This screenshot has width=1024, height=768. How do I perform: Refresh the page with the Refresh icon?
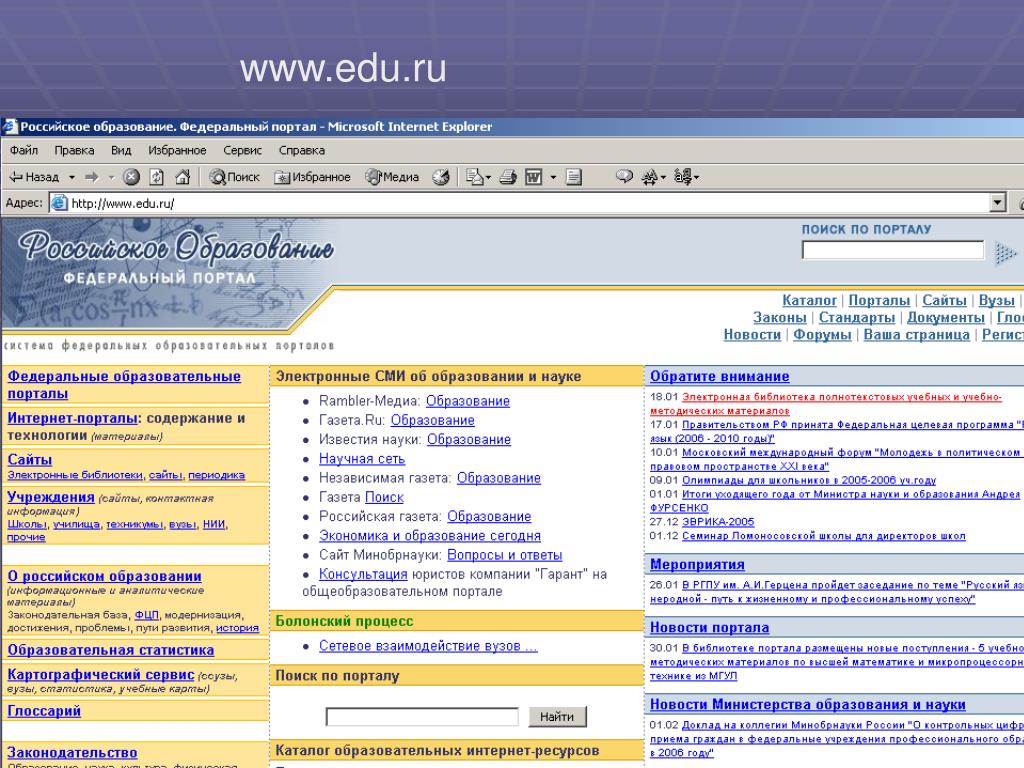point(157,177)
